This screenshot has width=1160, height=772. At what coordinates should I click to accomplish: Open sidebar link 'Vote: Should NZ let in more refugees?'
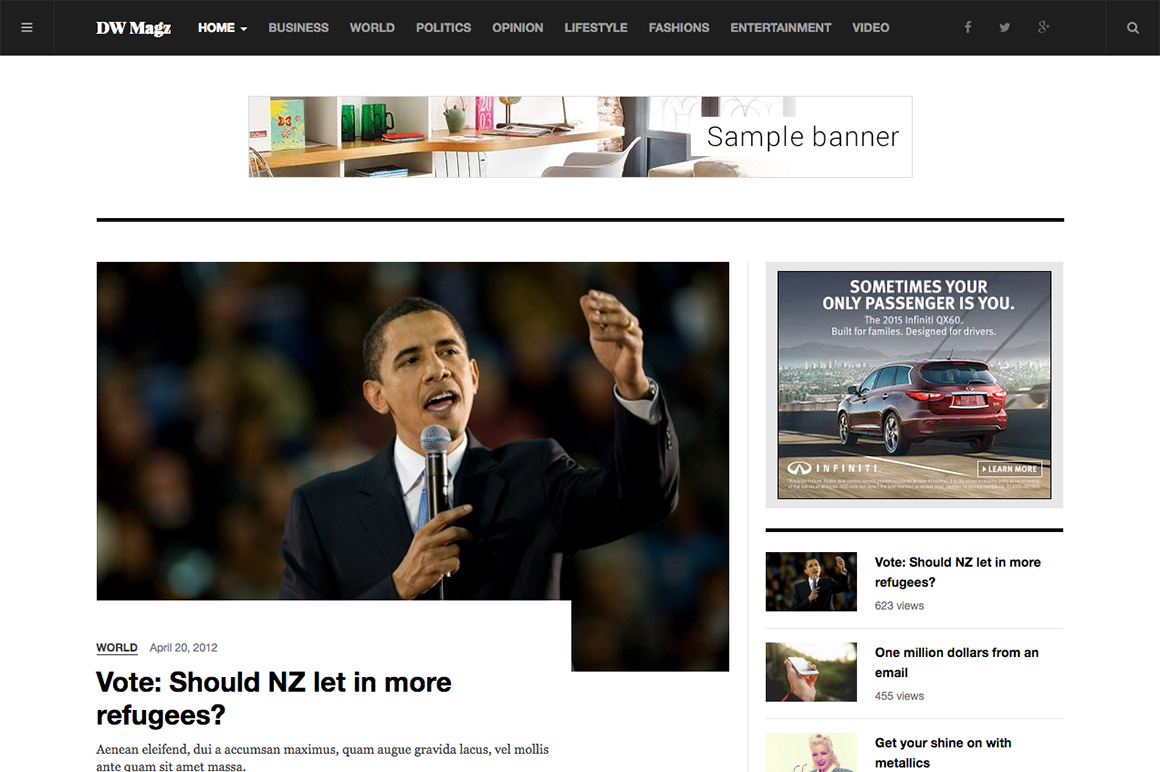(x=957, y=572)
